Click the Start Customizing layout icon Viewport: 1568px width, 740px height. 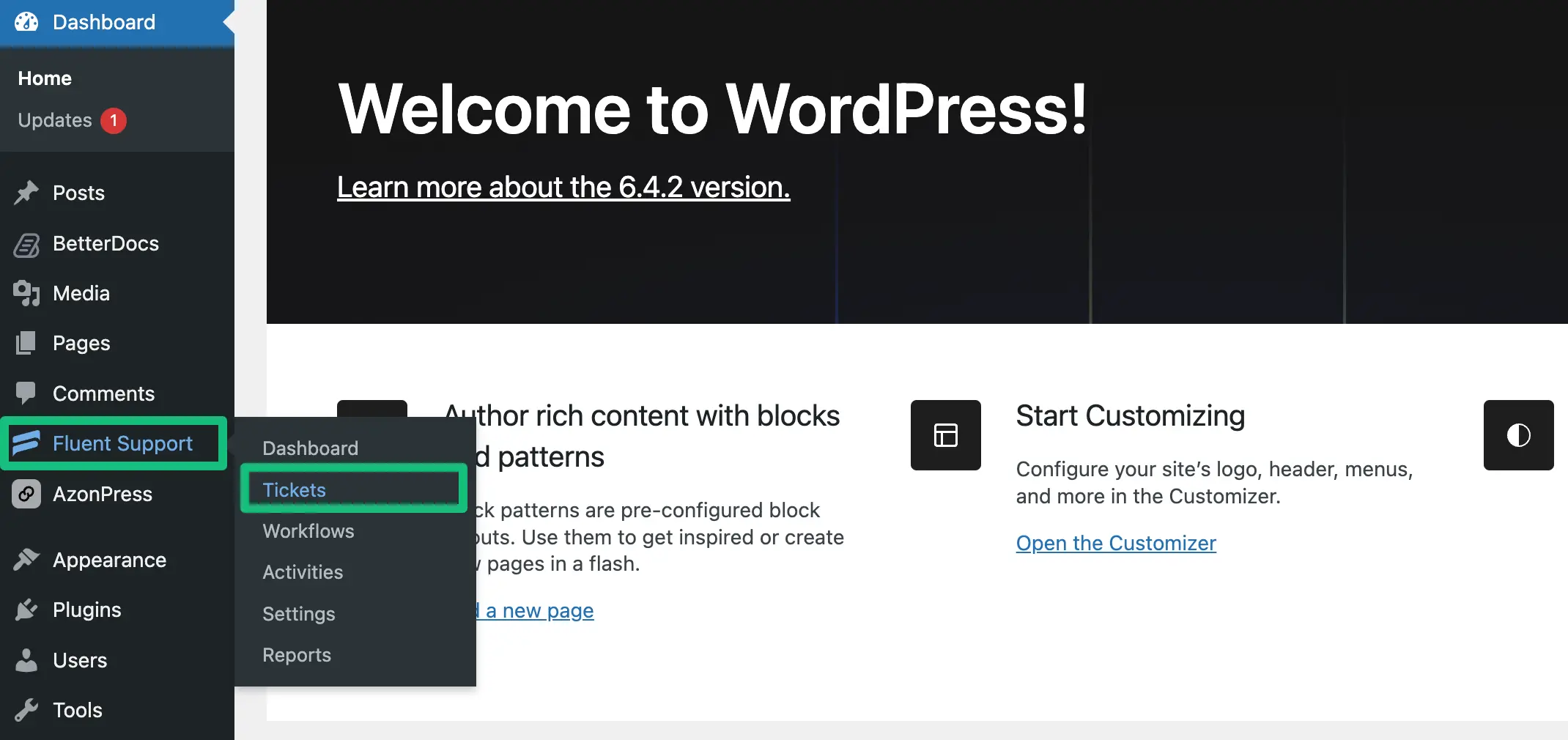[x=946, y=435]
